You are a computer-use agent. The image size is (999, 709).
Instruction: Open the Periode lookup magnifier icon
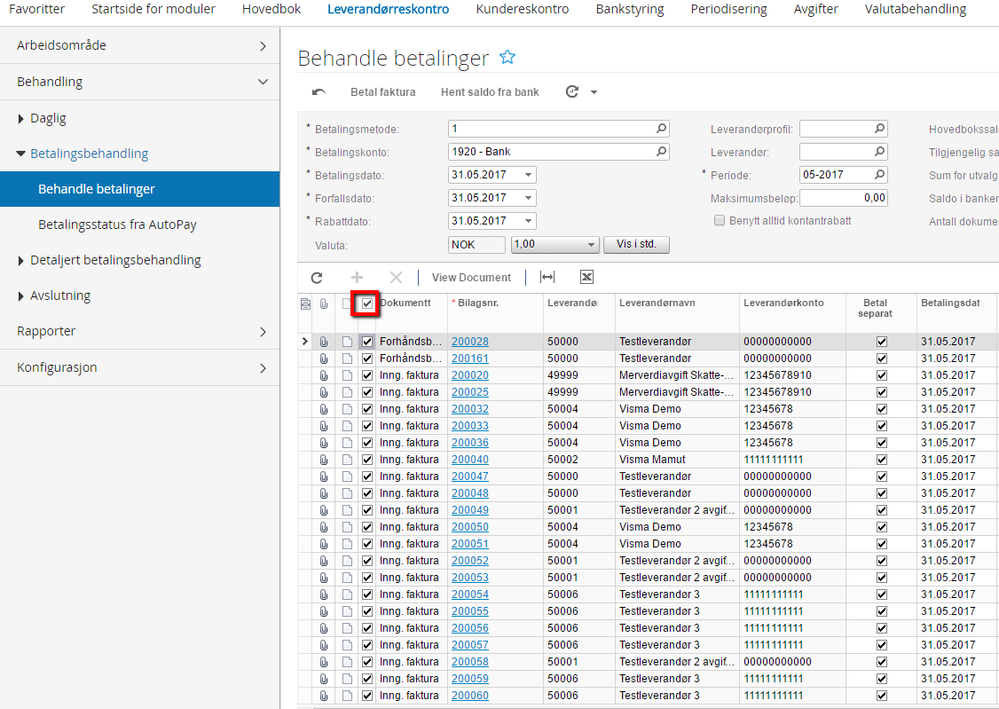tap(879, 175)
